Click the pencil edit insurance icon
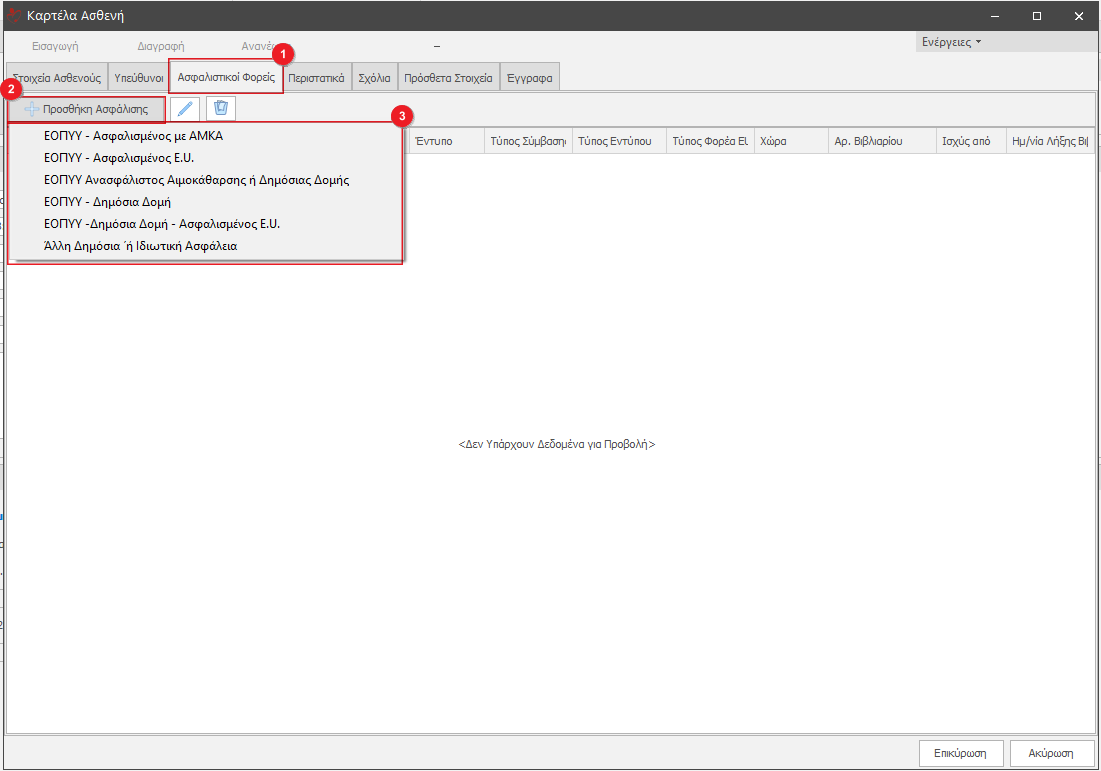The image size is (1101, 771). tap(184, 108)
